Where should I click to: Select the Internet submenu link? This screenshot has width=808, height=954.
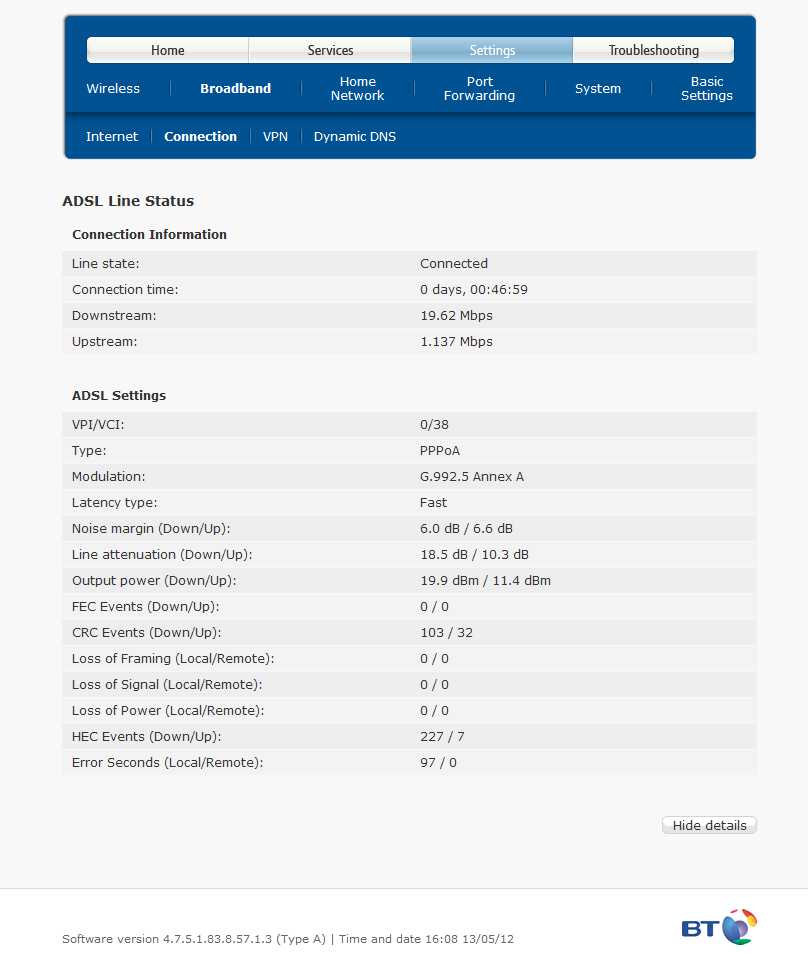coord(112,136)
